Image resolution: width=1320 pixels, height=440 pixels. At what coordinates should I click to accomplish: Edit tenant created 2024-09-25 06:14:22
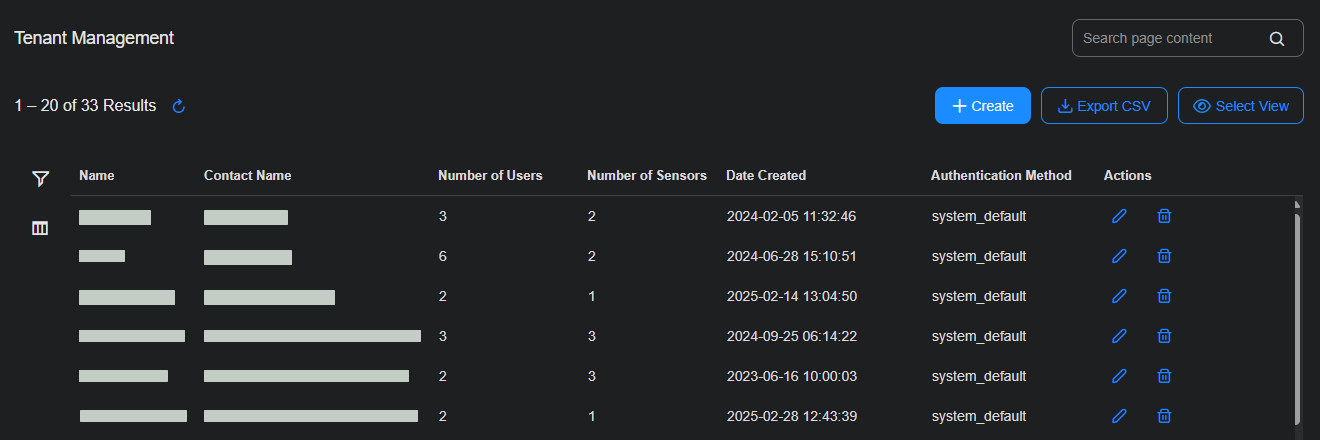[1119, 336]
